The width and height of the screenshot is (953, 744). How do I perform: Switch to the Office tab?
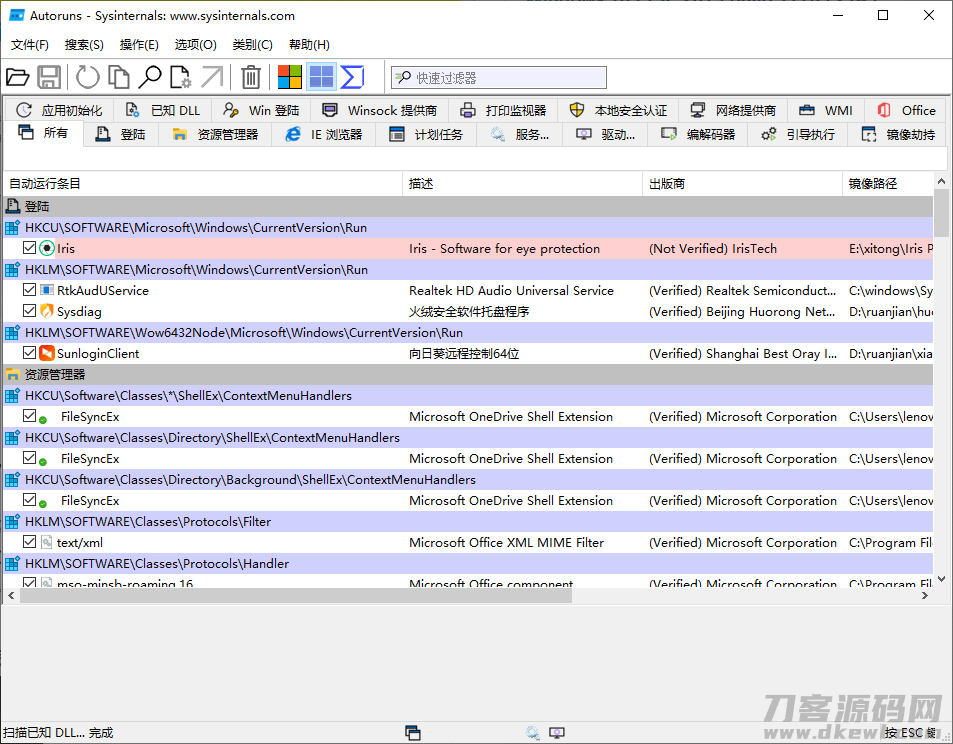point(906,110)
